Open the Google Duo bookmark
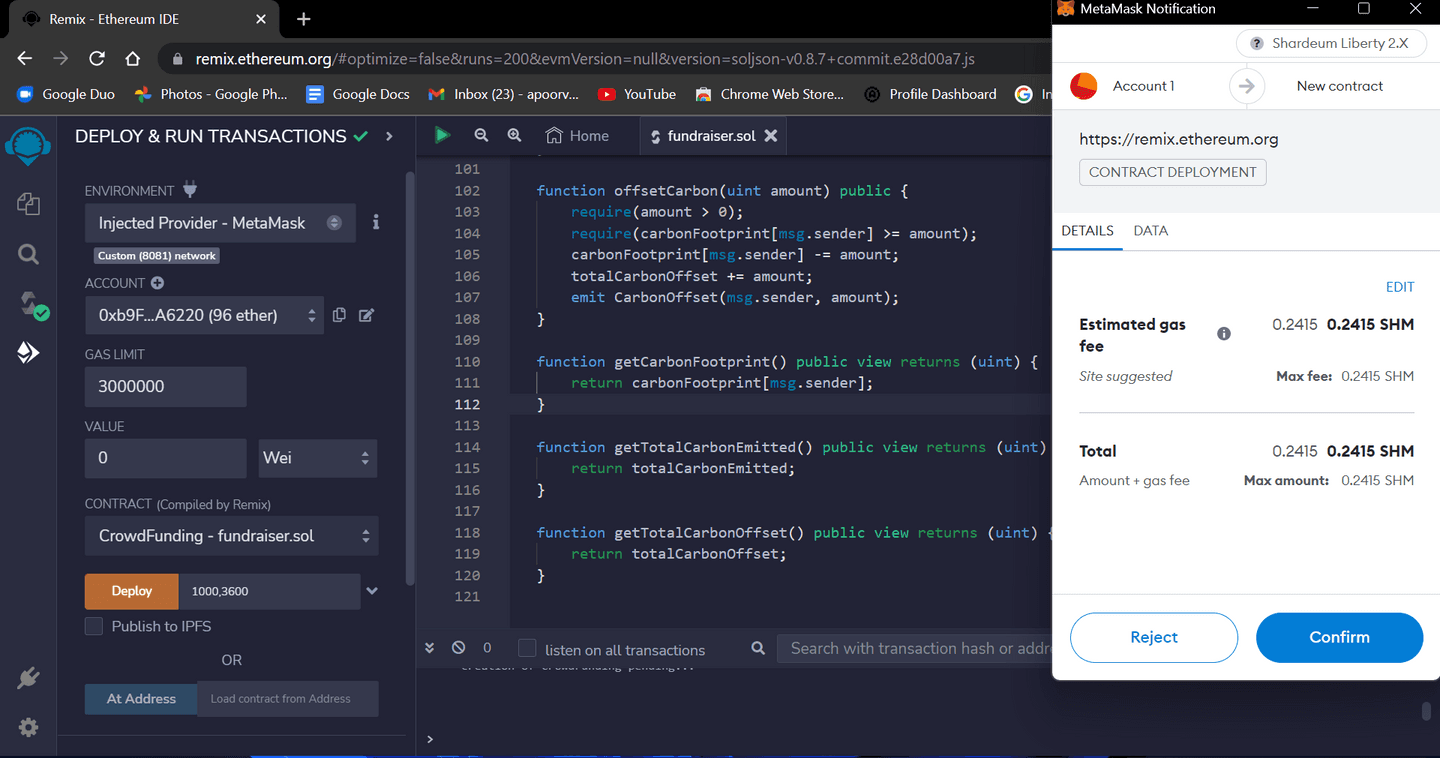The height and width of the screenshot is (758, 1440). [66, 94]
